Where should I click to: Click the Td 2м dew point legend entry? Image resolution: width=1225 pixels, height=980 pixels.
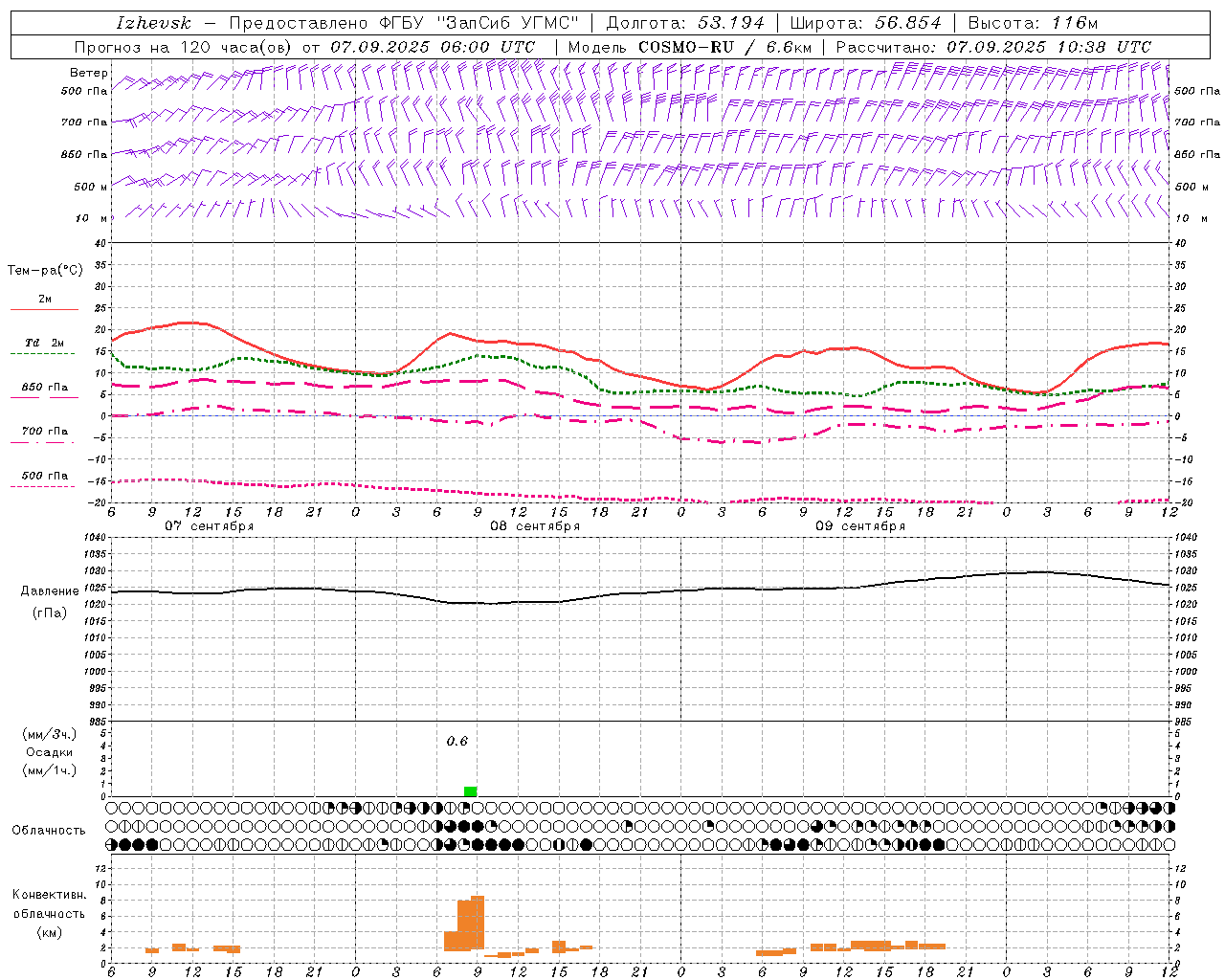tap(45, 343)
